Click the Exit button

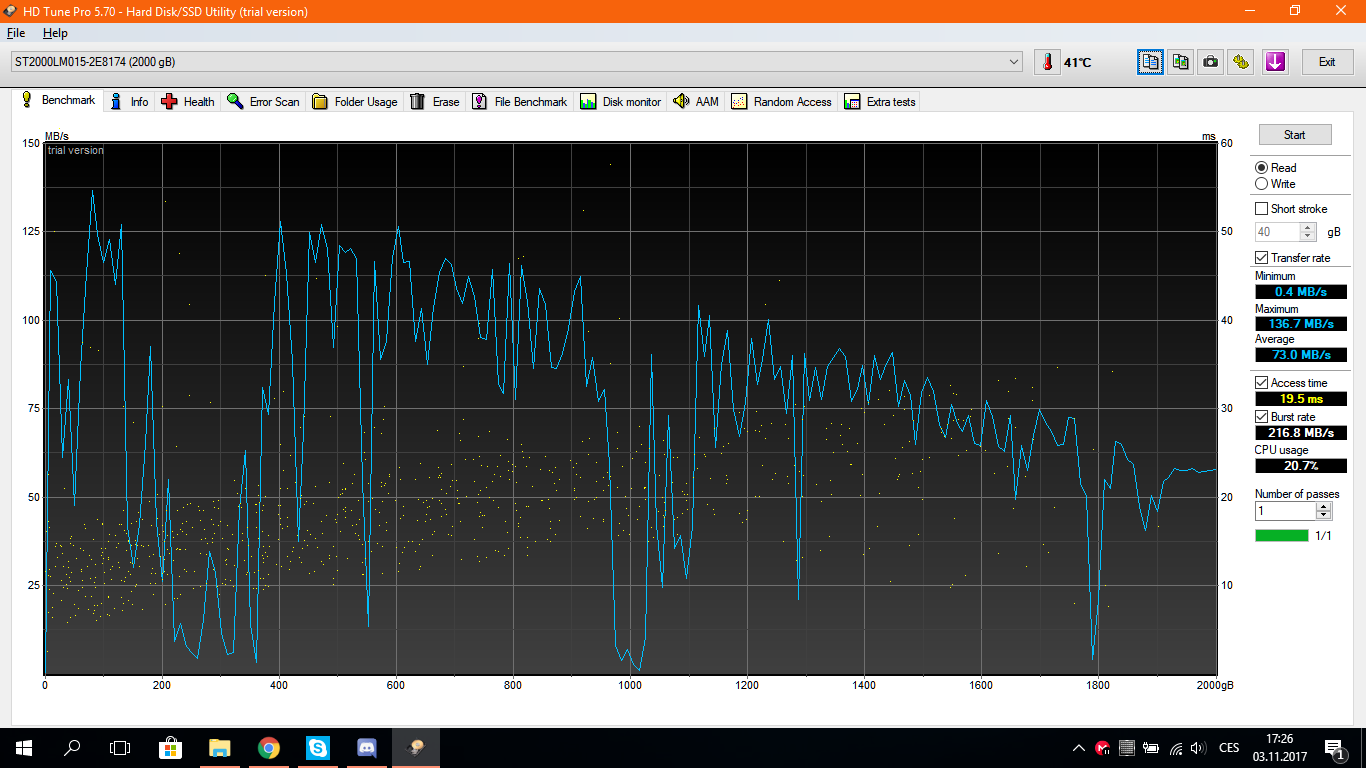point(1327,62)
